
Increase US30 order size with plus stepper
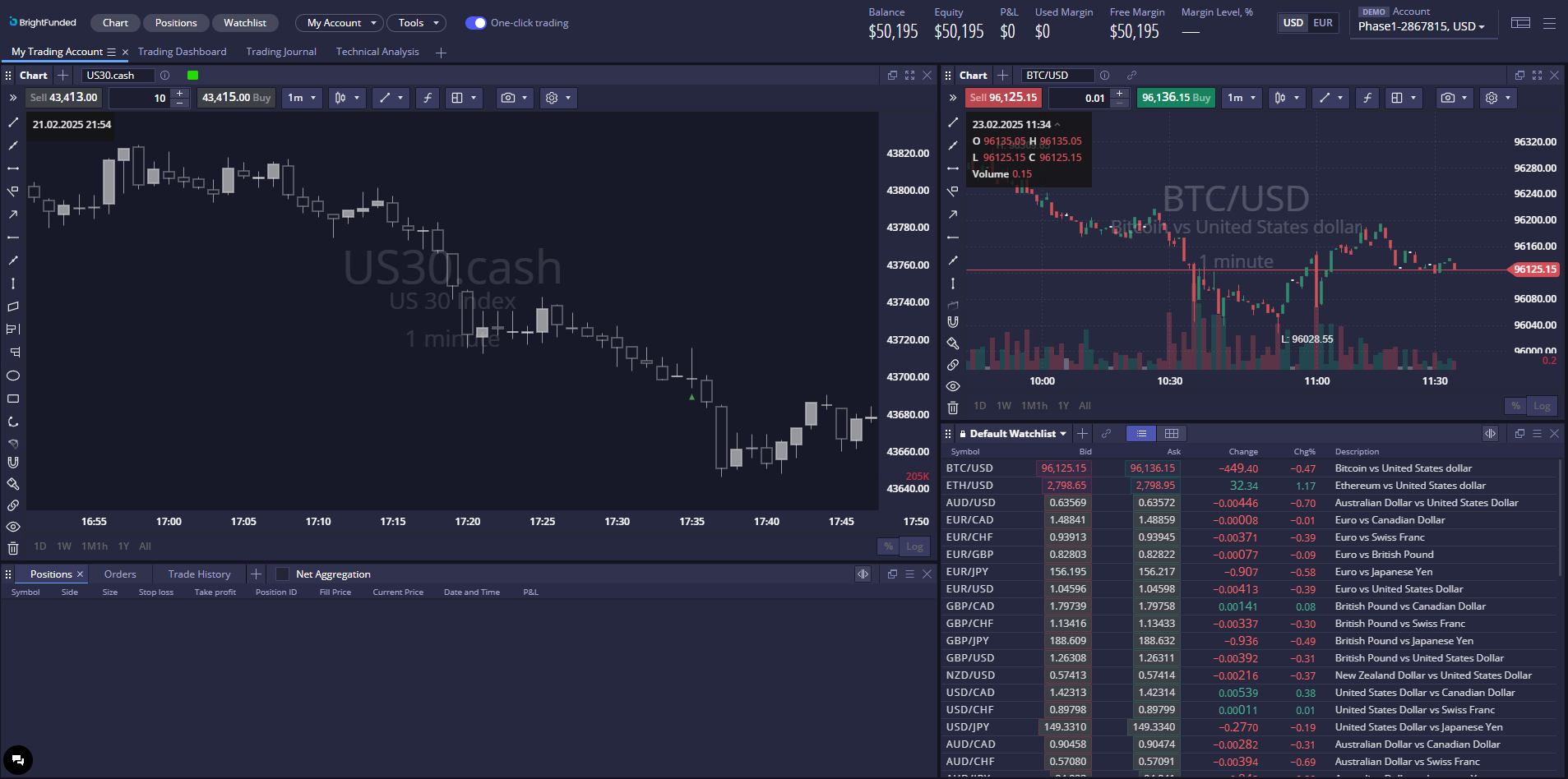coord(179,94)
